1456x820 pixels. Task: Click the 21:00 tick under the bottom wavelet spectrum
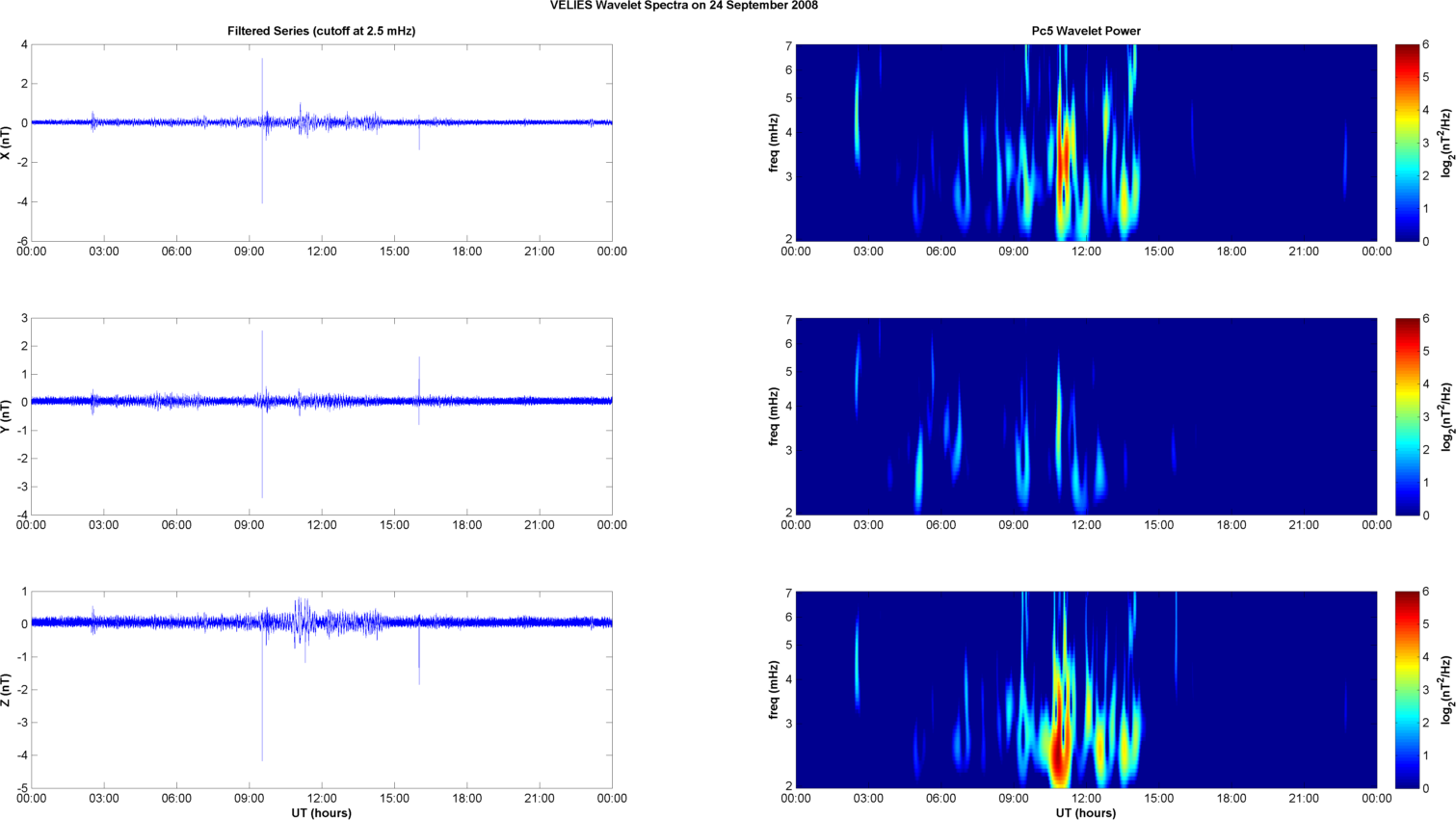pos(1305,799)
